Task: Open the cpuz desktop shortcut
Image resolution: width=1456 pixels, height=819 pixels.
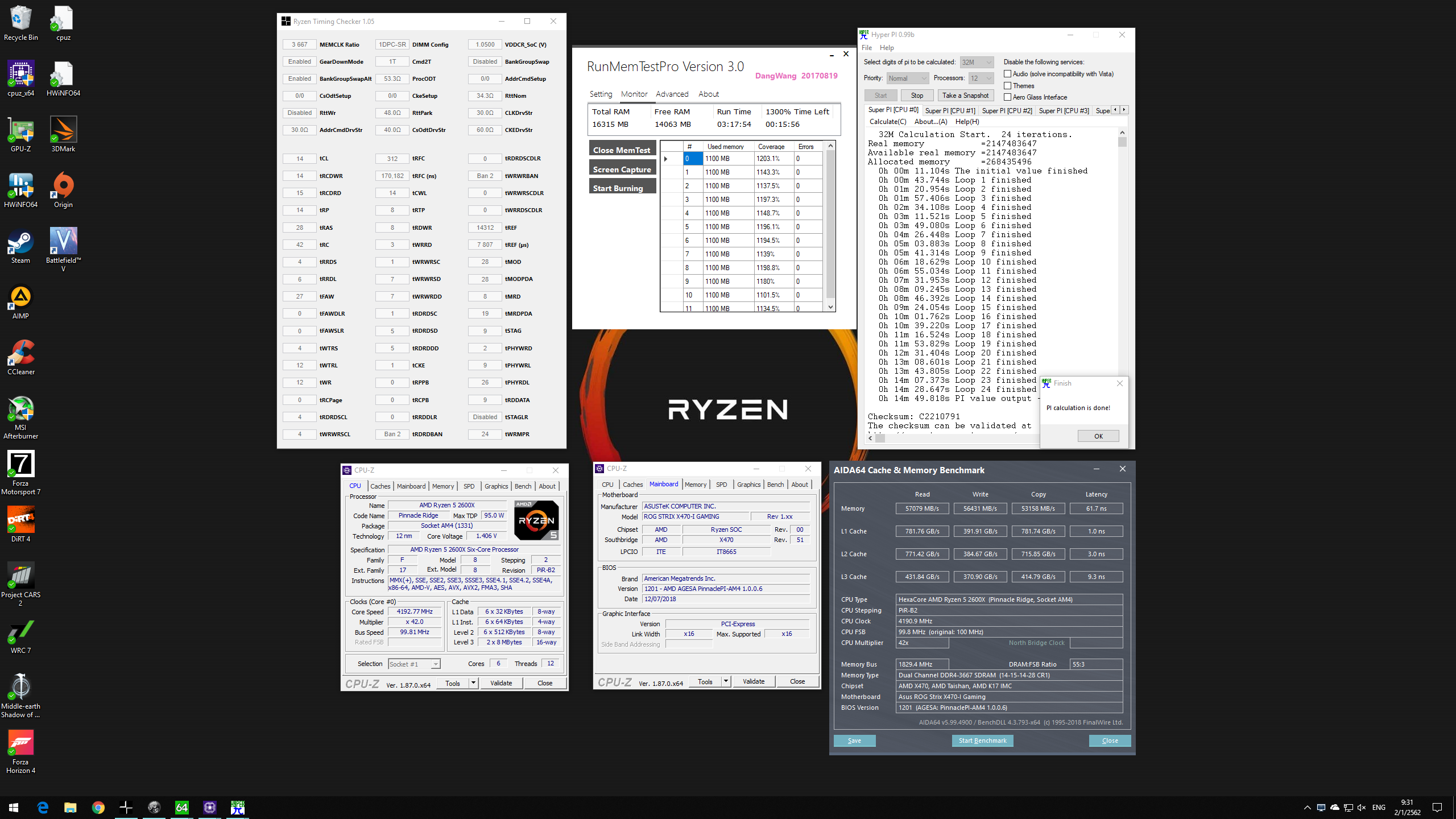Action: click(63, 23)
